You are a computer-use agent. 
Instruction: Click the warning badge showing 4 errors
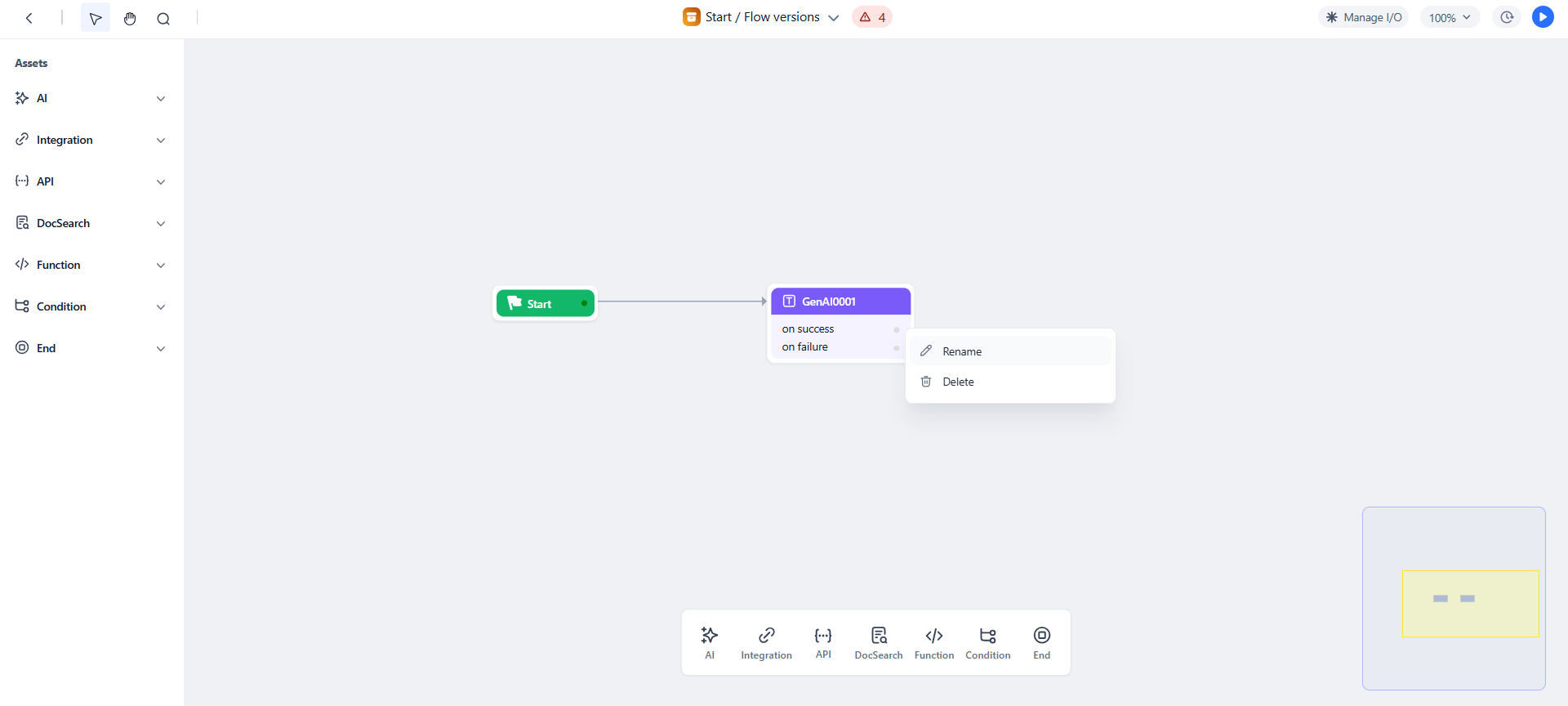871,16
